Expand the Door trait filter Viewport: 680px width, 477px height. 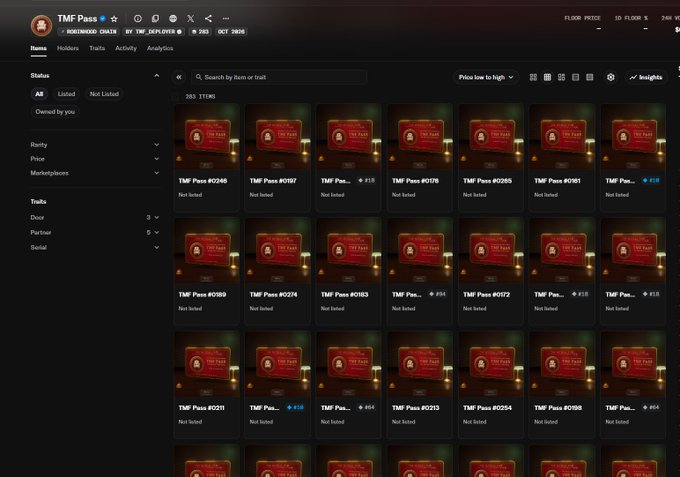95,217
